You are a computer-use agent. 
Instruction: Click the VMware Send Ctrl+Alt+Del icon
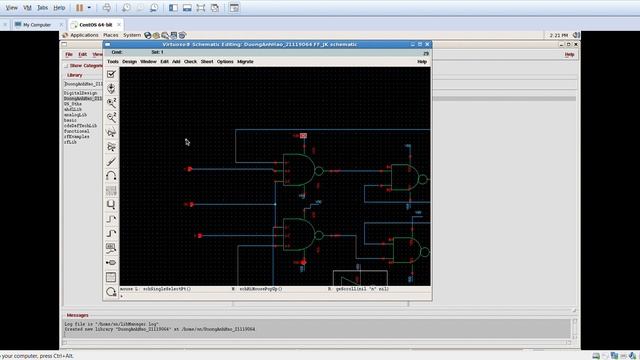pyautogui.click(x=107, y=8)
